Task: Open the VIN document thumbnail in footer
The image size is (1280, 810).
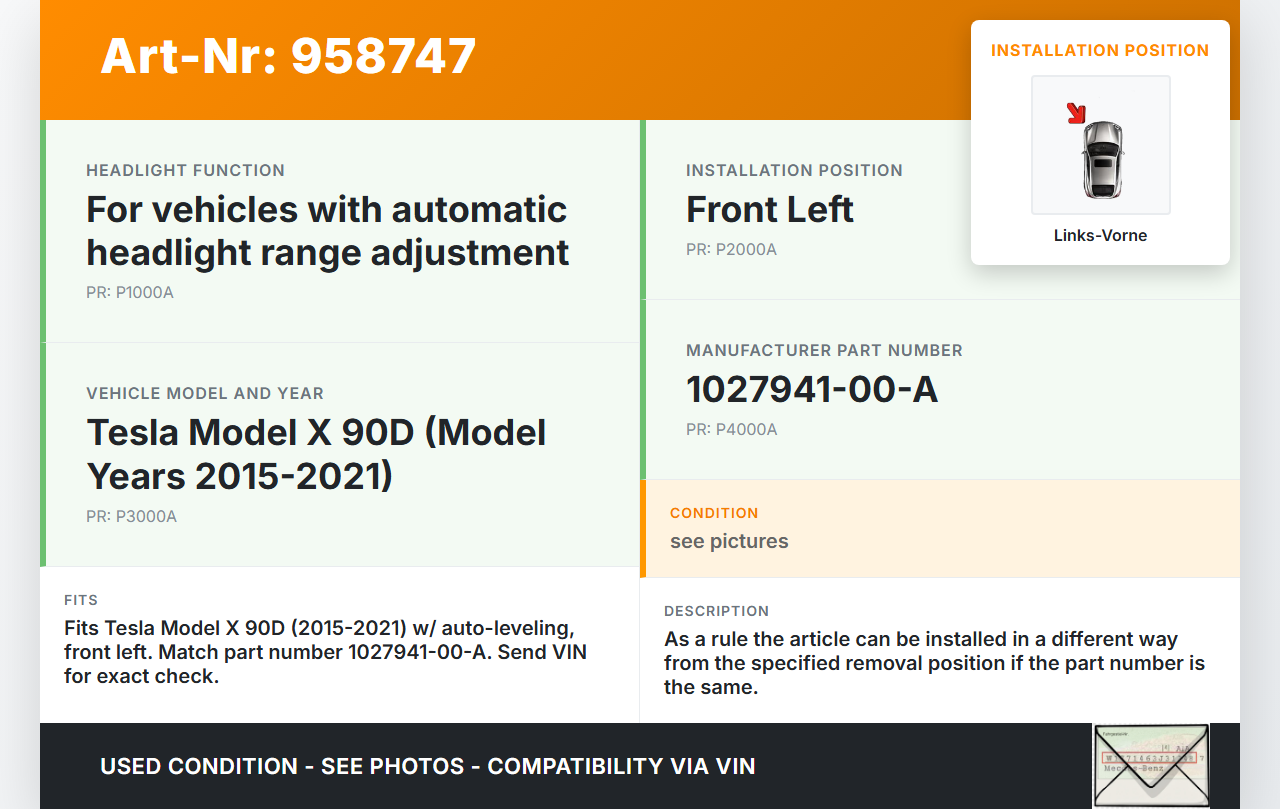Action: point(1150,765)
